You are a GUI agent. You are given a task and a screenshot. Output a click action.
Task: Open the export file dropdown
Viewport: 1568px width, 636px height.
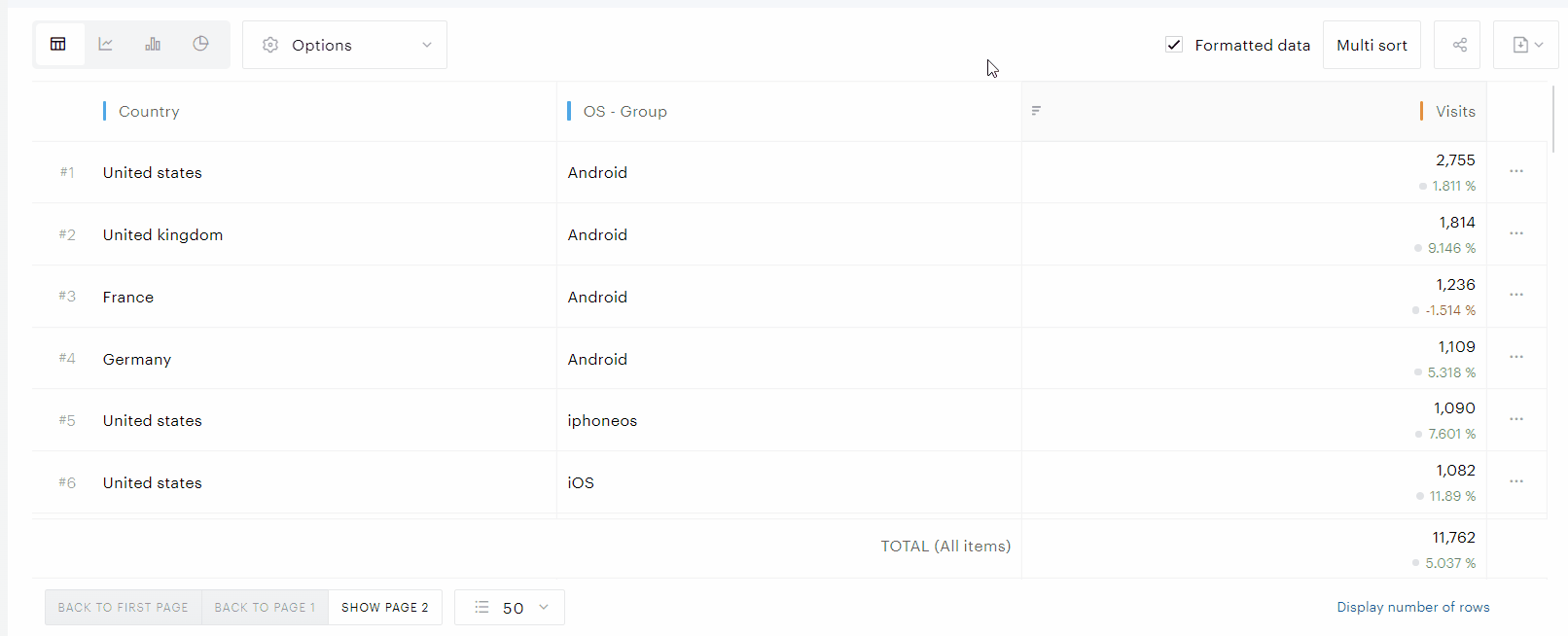[x=1527, y=45]
